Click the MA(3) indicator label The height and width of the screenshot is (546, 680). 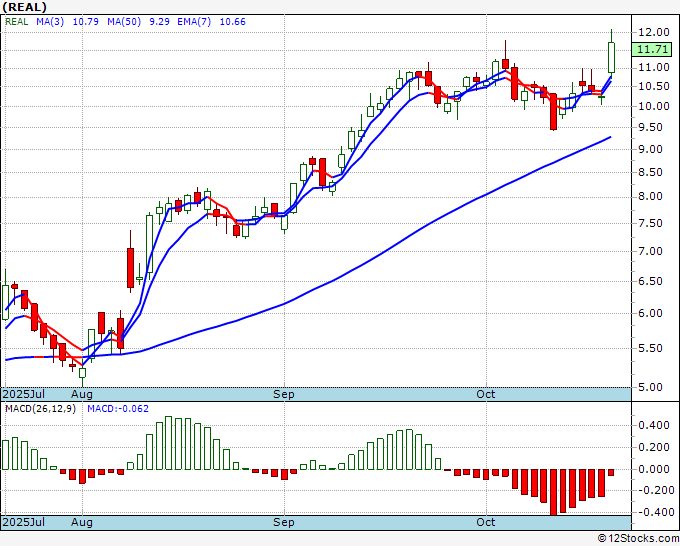tap(50, 22)
